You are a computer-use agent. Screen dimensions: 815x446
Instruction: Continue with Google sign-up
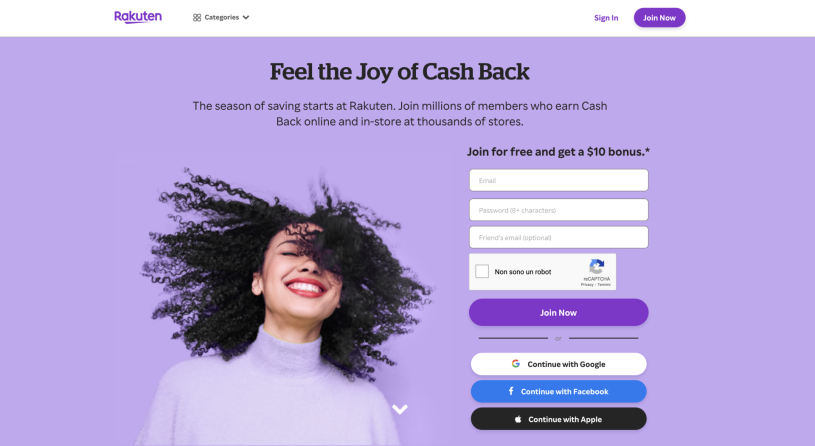point(558,364)
